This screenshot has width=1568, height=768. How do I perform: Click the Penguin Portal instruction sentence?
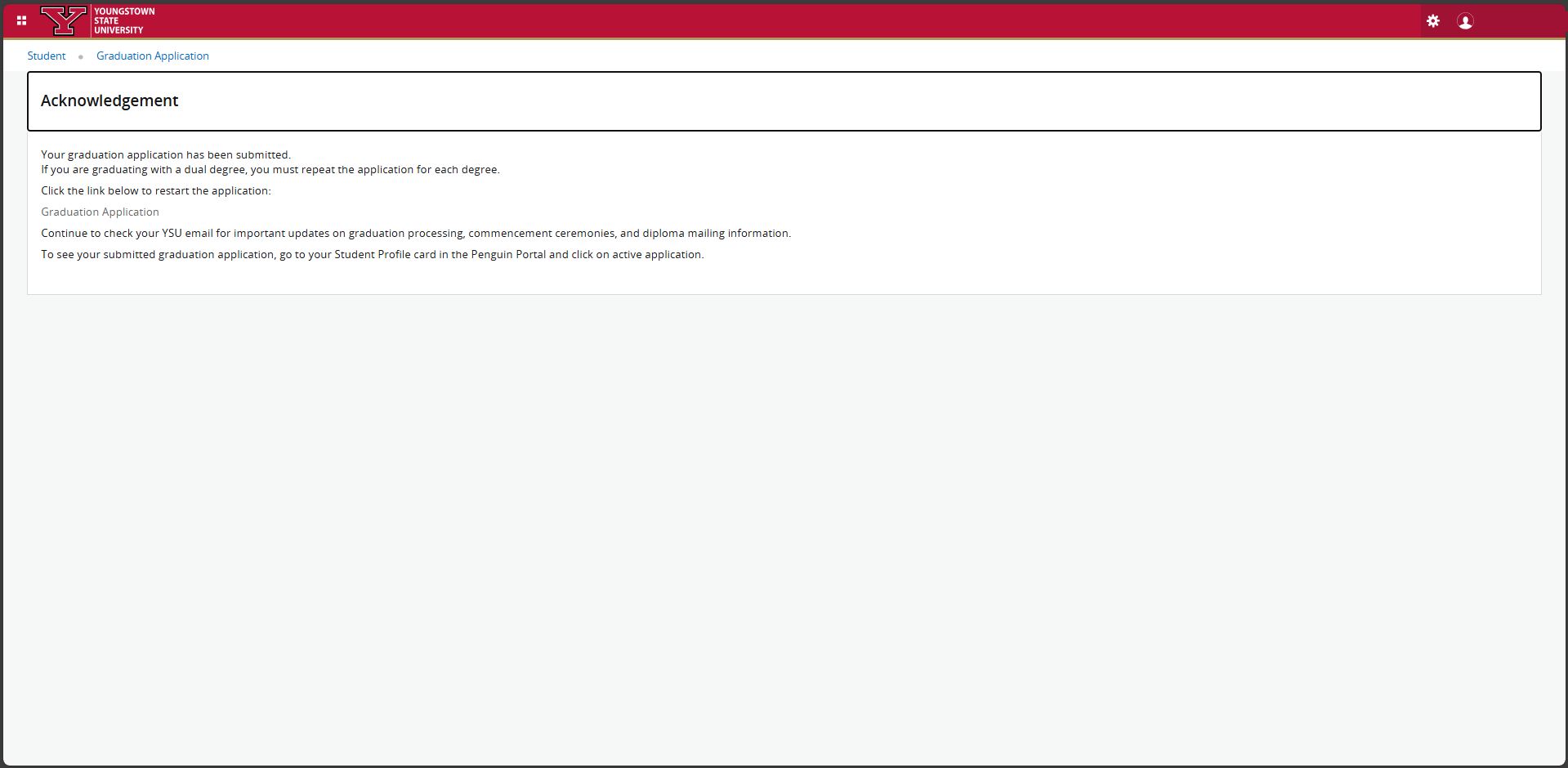(373, 255)
